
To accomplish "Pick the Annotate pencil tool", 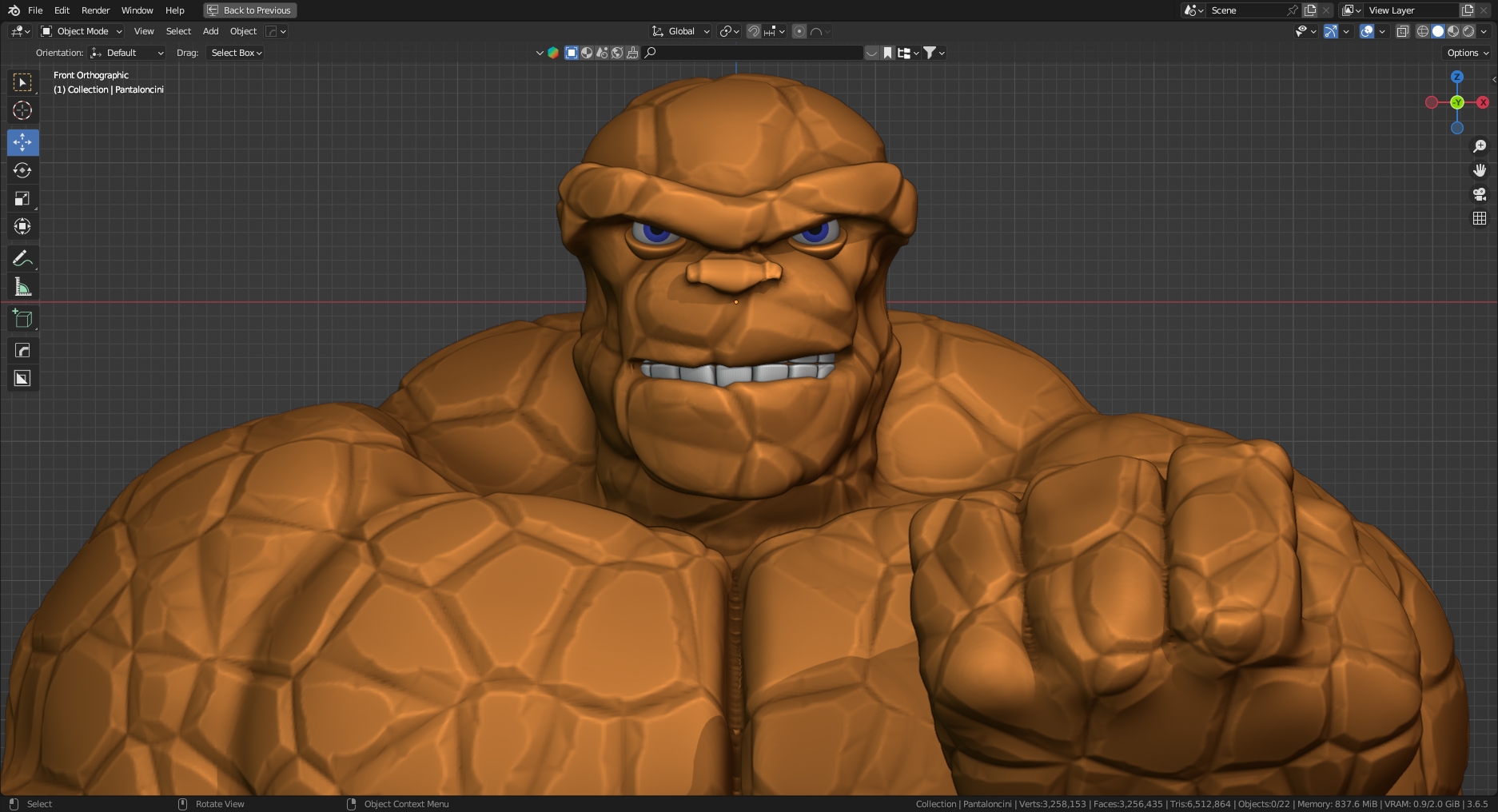I will point(22,258).
